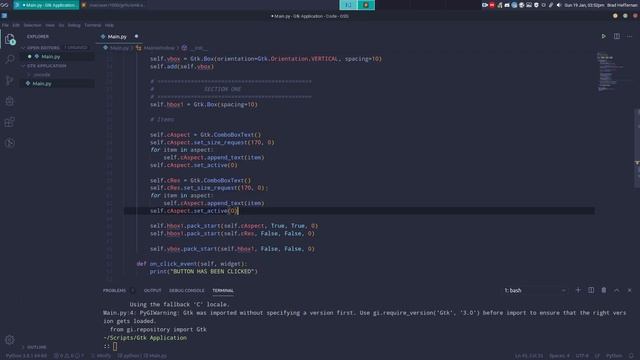Screen dimensions: 640x360
Task: Click the second teal workspace switcher box
Action: 366,5
